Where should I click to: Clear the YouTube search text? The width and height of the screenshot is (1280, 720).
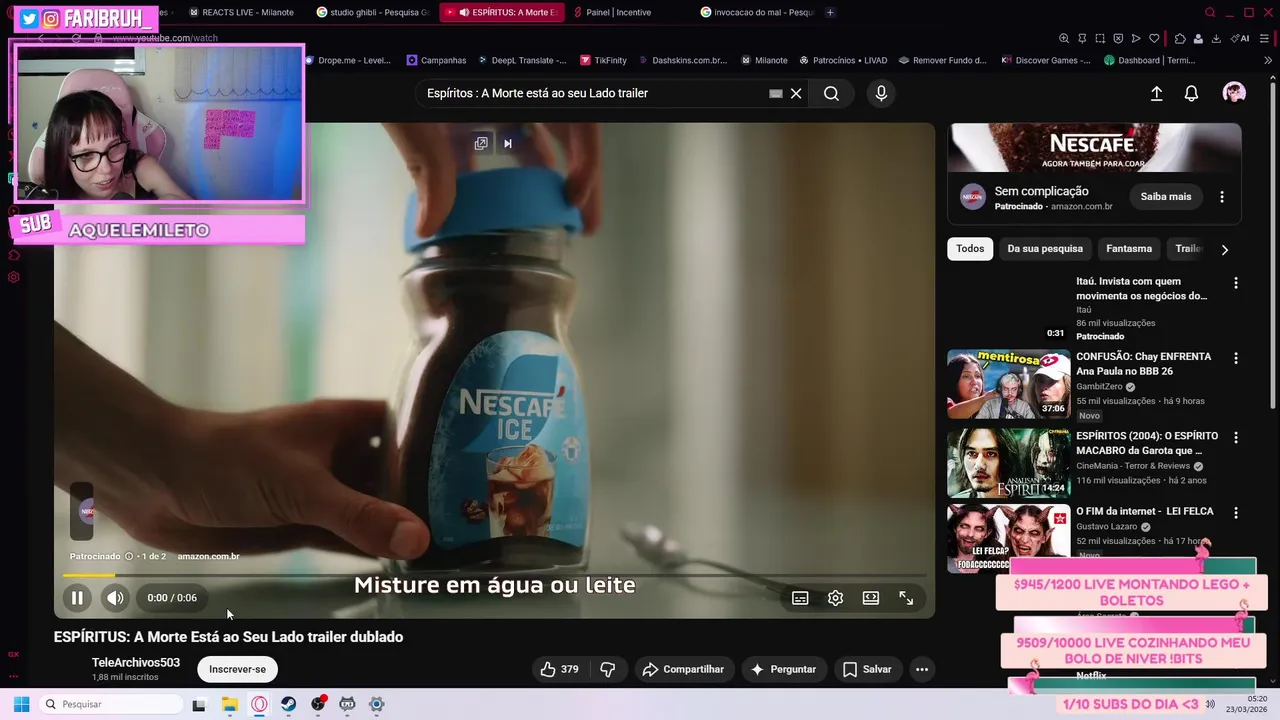796,93
